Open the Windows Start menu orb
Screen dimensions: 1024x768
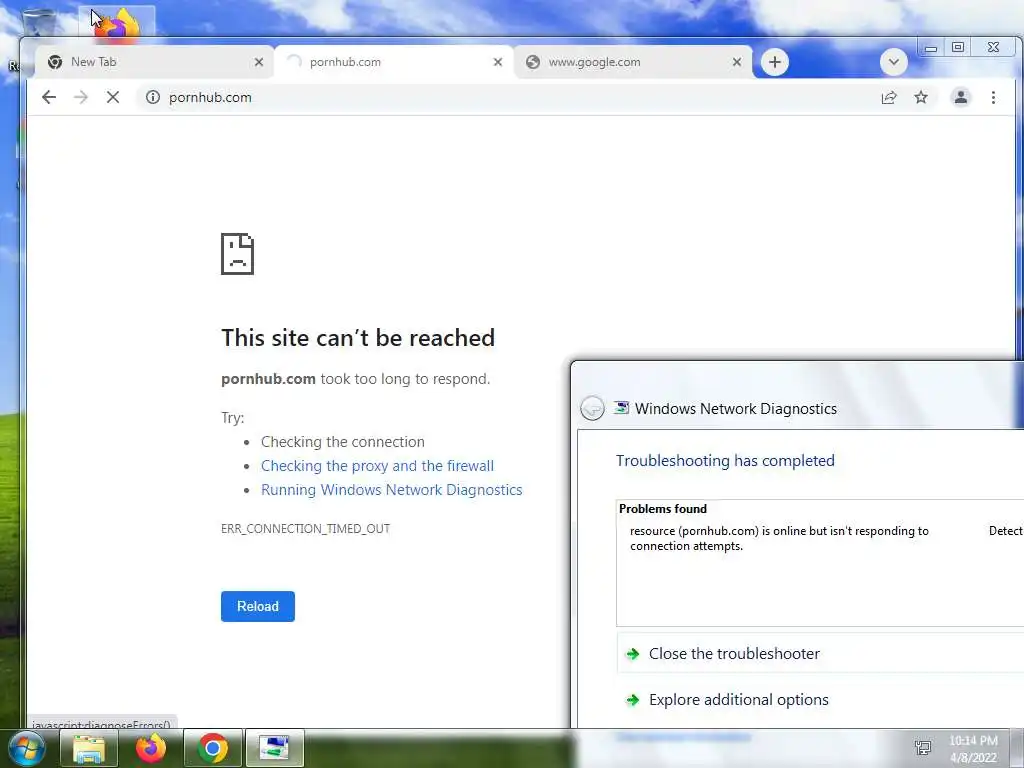pos(25,748)
